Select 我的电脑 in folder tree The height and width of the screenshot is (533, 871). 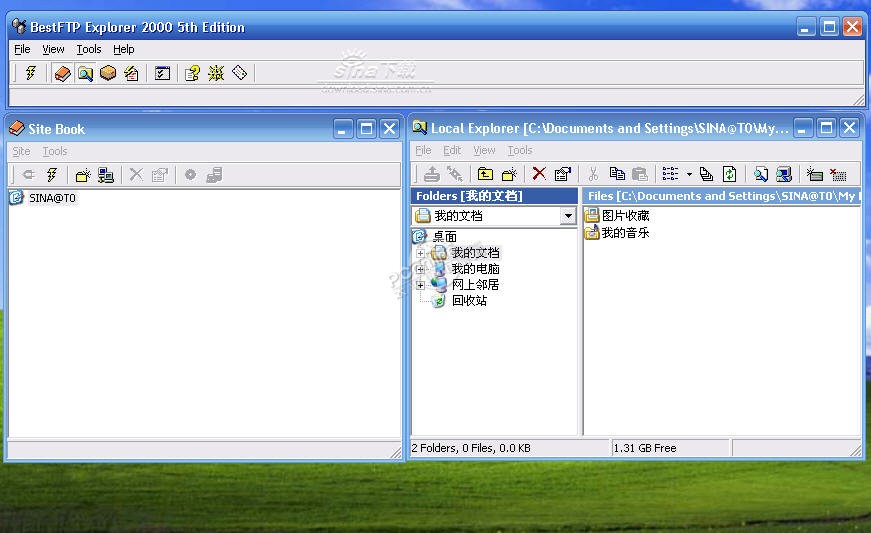tap(475, 269)
